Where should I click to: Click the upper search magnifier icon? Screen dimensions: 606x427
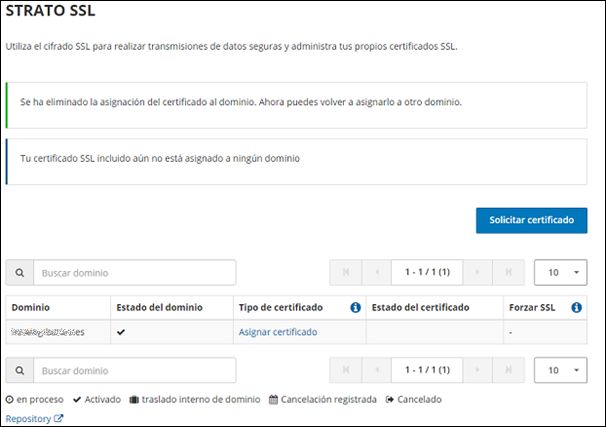[20, 273]
